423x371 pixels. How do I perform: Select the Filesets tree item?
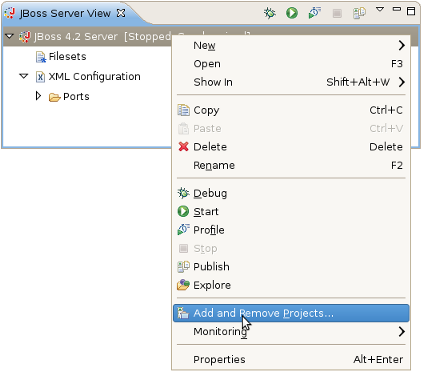[x=67, y=56]
